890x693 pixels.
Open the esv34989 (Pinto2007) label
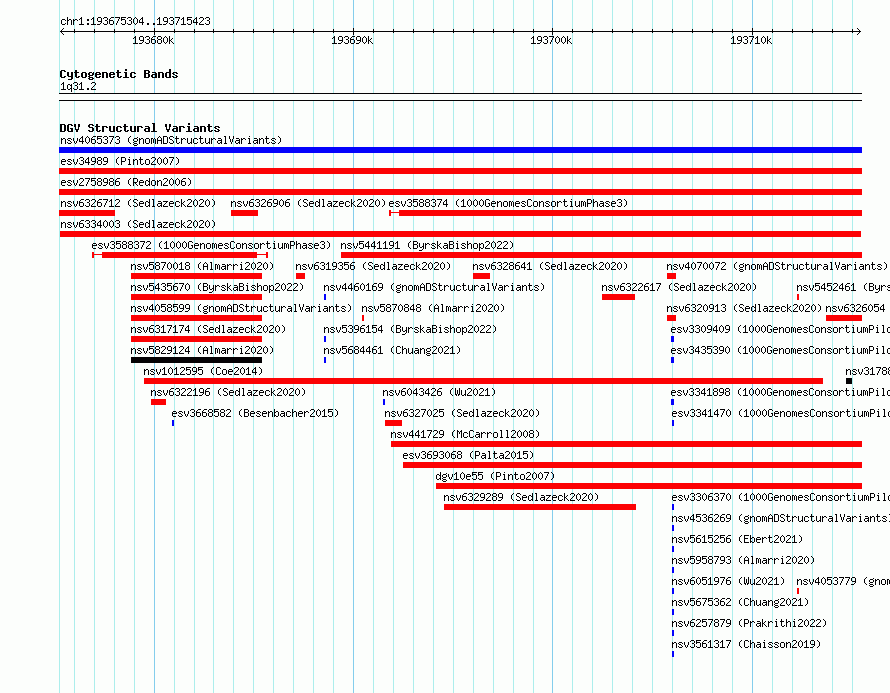120,161
